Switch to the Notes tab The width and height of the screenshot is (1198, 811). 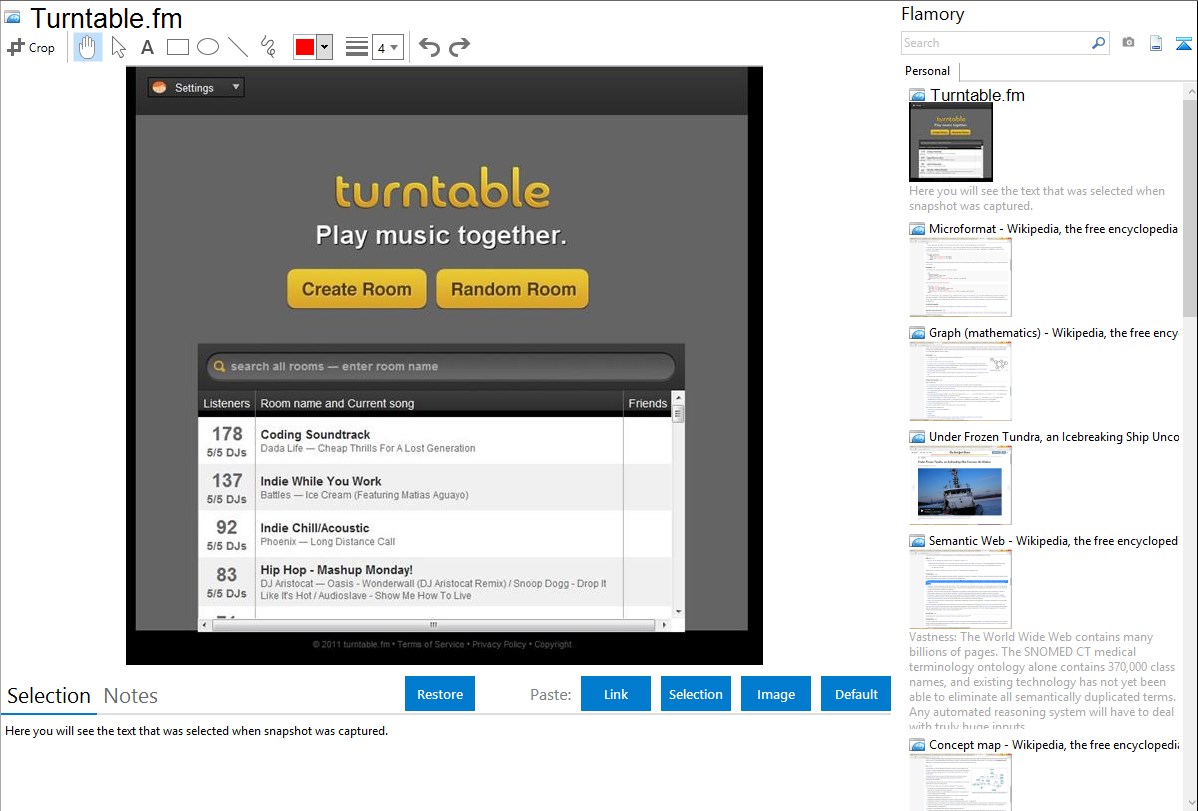click(131, 696)
